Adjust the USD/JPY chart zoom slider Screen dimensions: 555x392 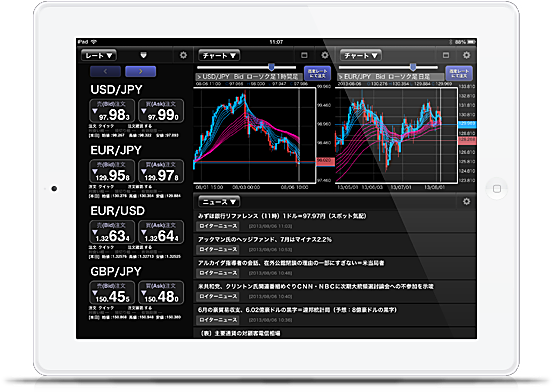[271, 67]
